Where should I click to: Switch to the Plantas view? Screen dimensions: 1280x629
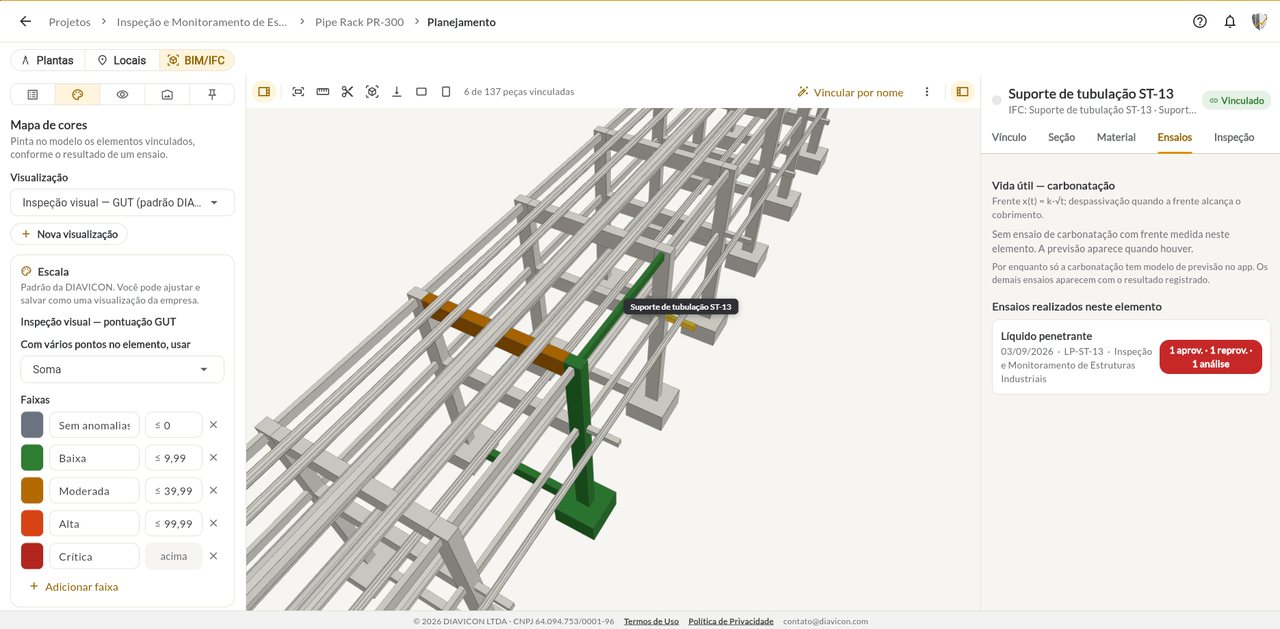(47, 60)
